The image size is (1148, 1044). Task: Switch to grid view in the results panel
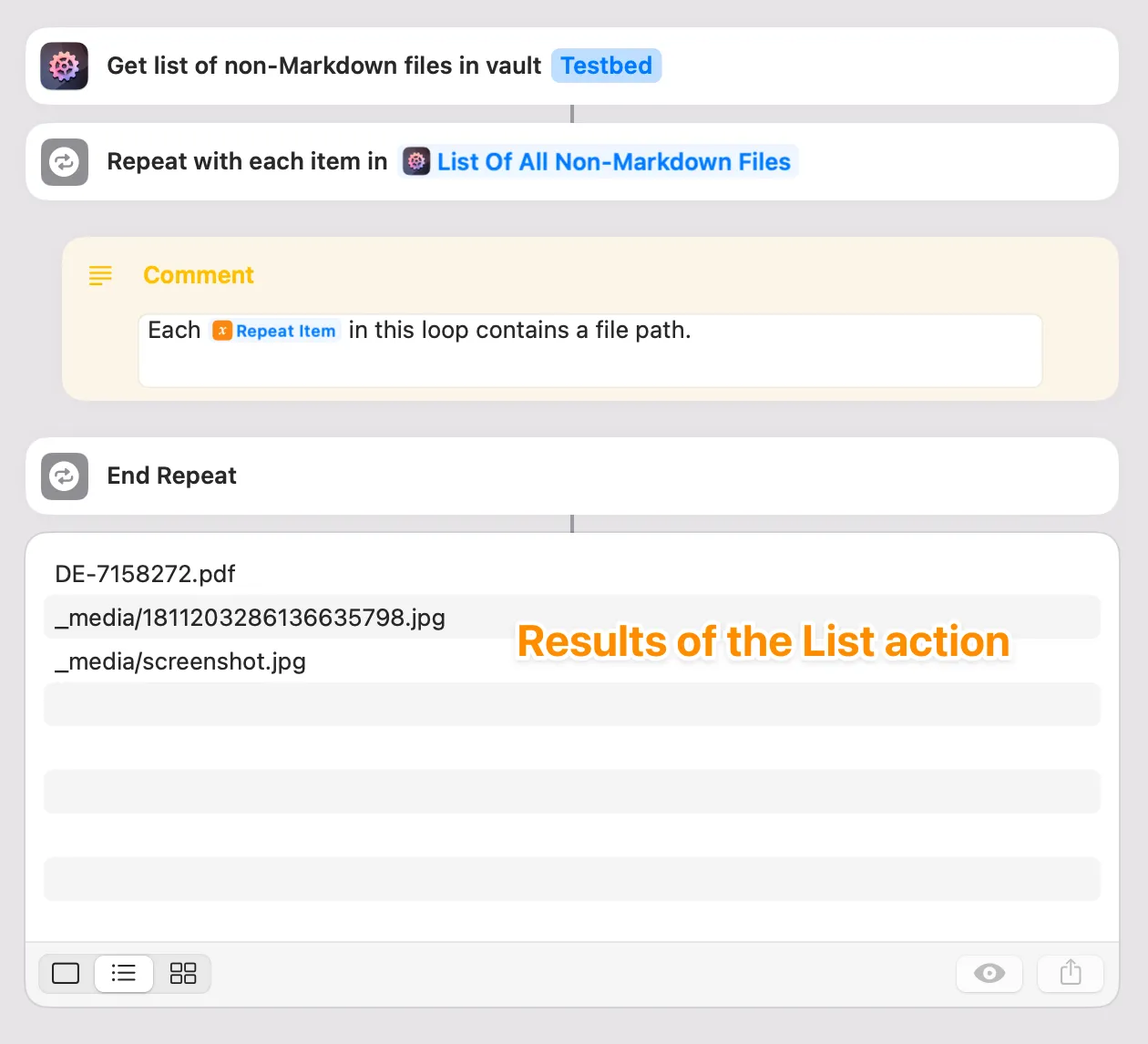(x=182, y=974)
